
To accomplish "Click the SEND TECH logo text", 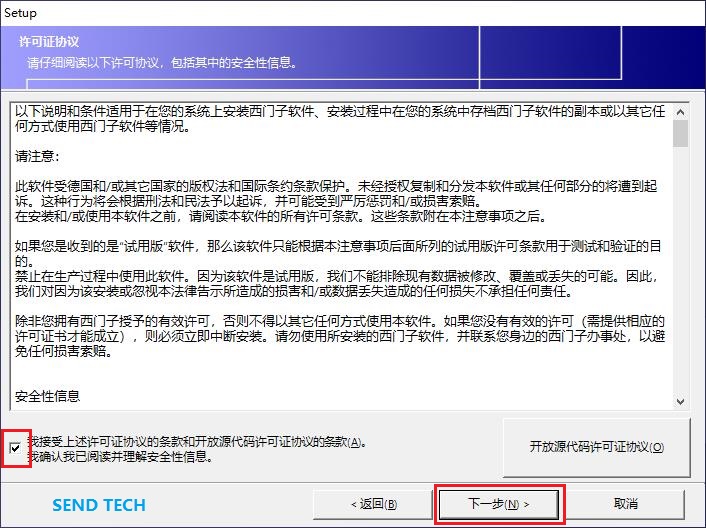I will click(x=99, y=505).
